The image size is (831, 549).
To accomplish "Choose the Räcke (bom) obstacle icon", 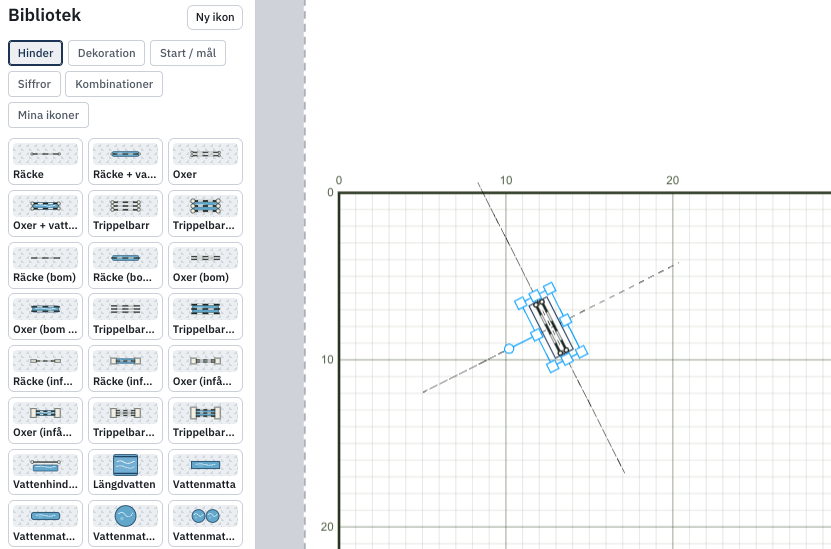I will click(46, 265).
